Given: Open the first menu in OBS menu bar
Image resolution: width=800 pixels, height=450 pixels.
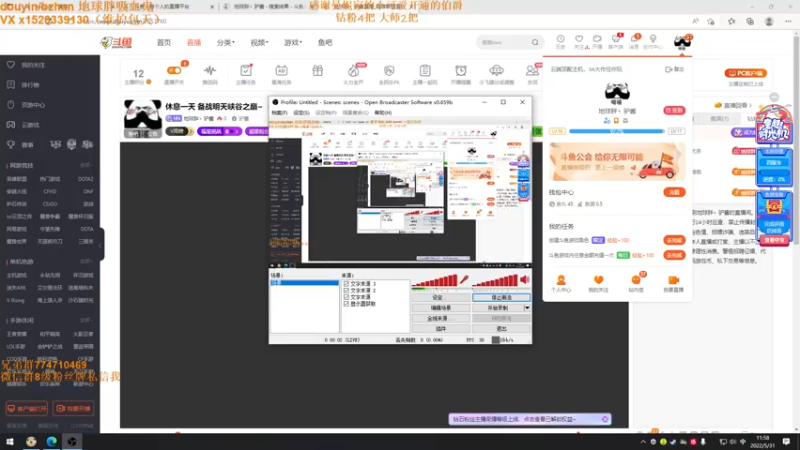Looking at the screenshot, I should coord(279,113).
